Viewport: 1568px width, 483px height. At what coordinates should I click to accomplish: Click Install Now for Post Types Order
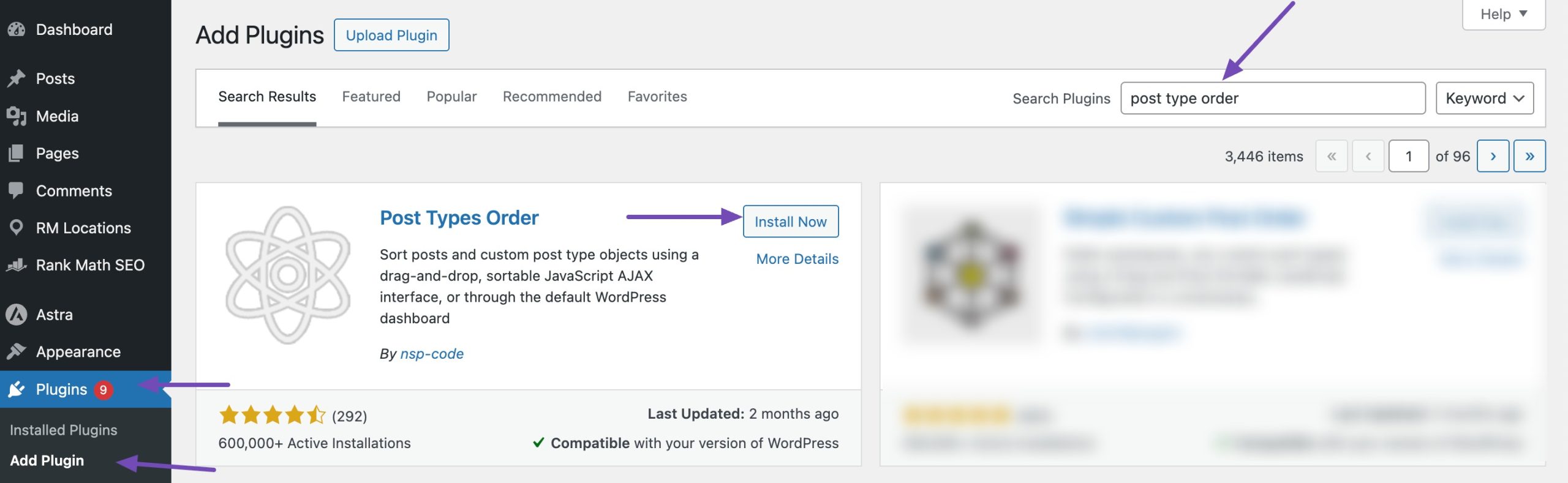click(x=790, y=222)
